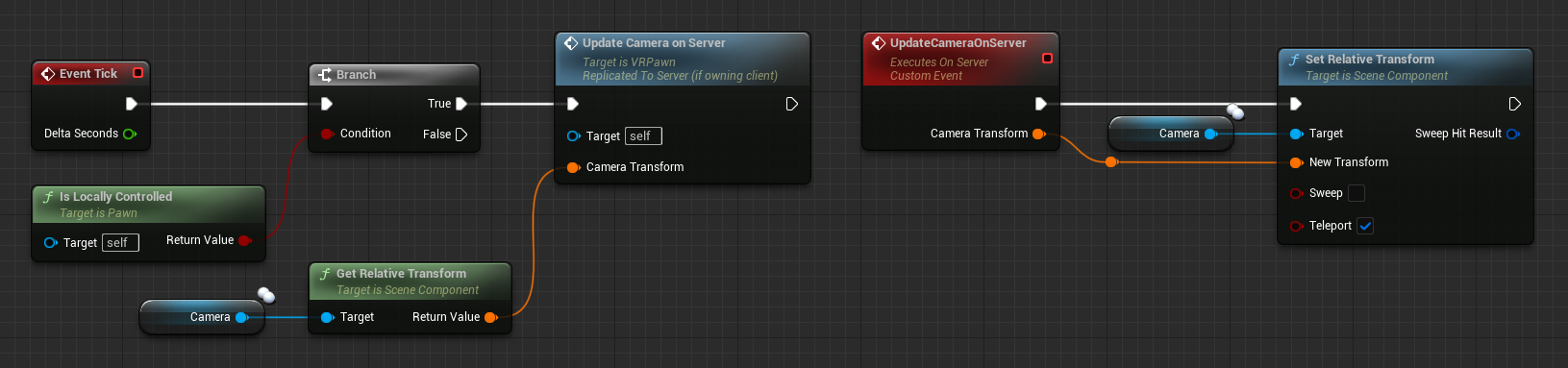Click Update Camera on Server Camera Transform input pin
This screenshot has height=368, width=1568.
pos(574,167)
